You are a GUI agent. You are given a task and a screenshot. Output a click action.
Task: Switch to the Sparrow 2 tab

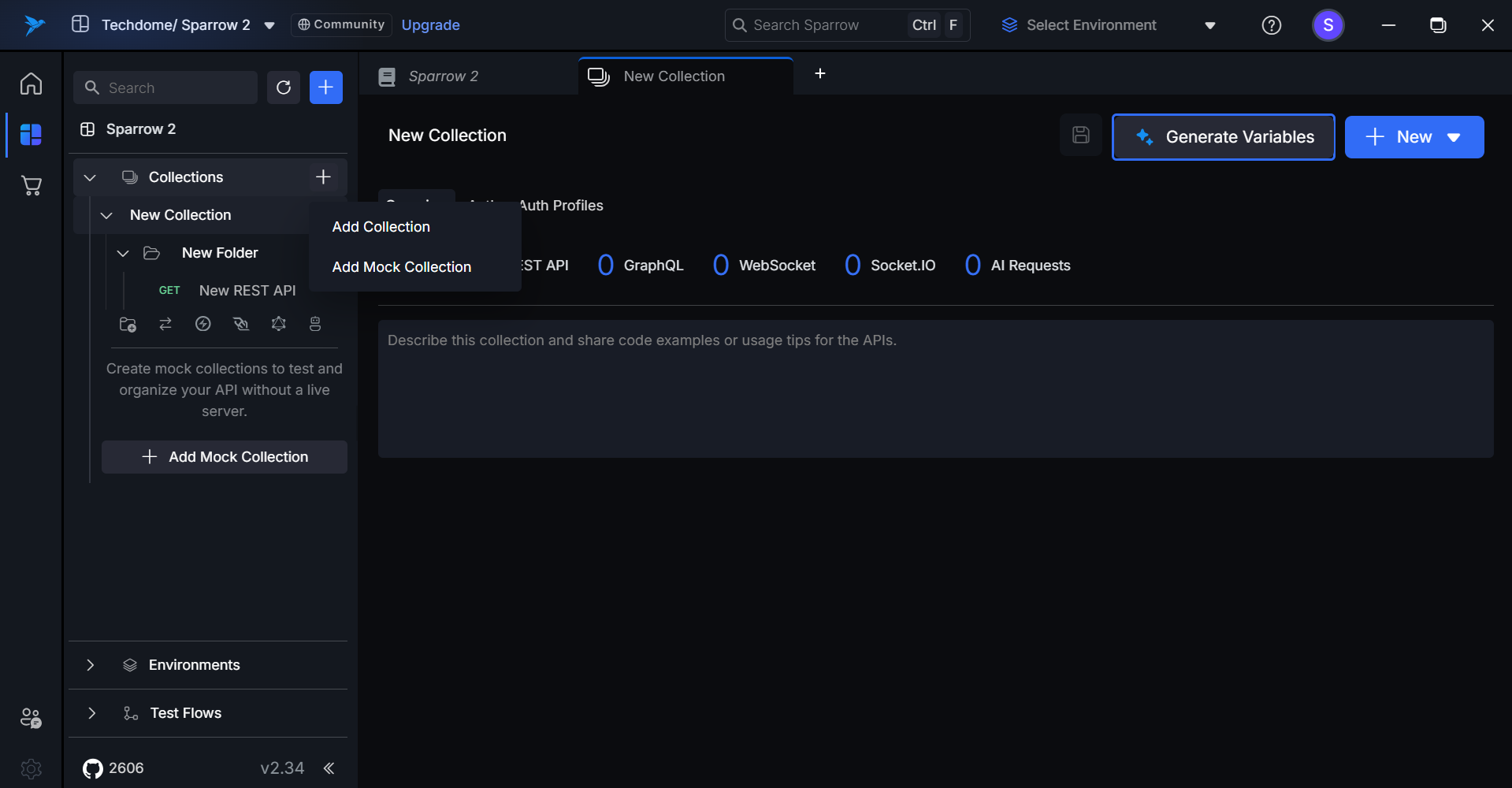tap(444, 76)
